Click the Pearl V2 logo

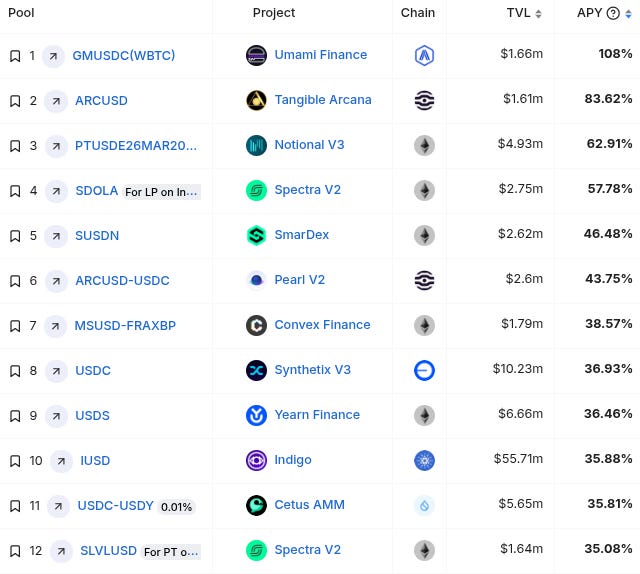click(x=256, y=280)
